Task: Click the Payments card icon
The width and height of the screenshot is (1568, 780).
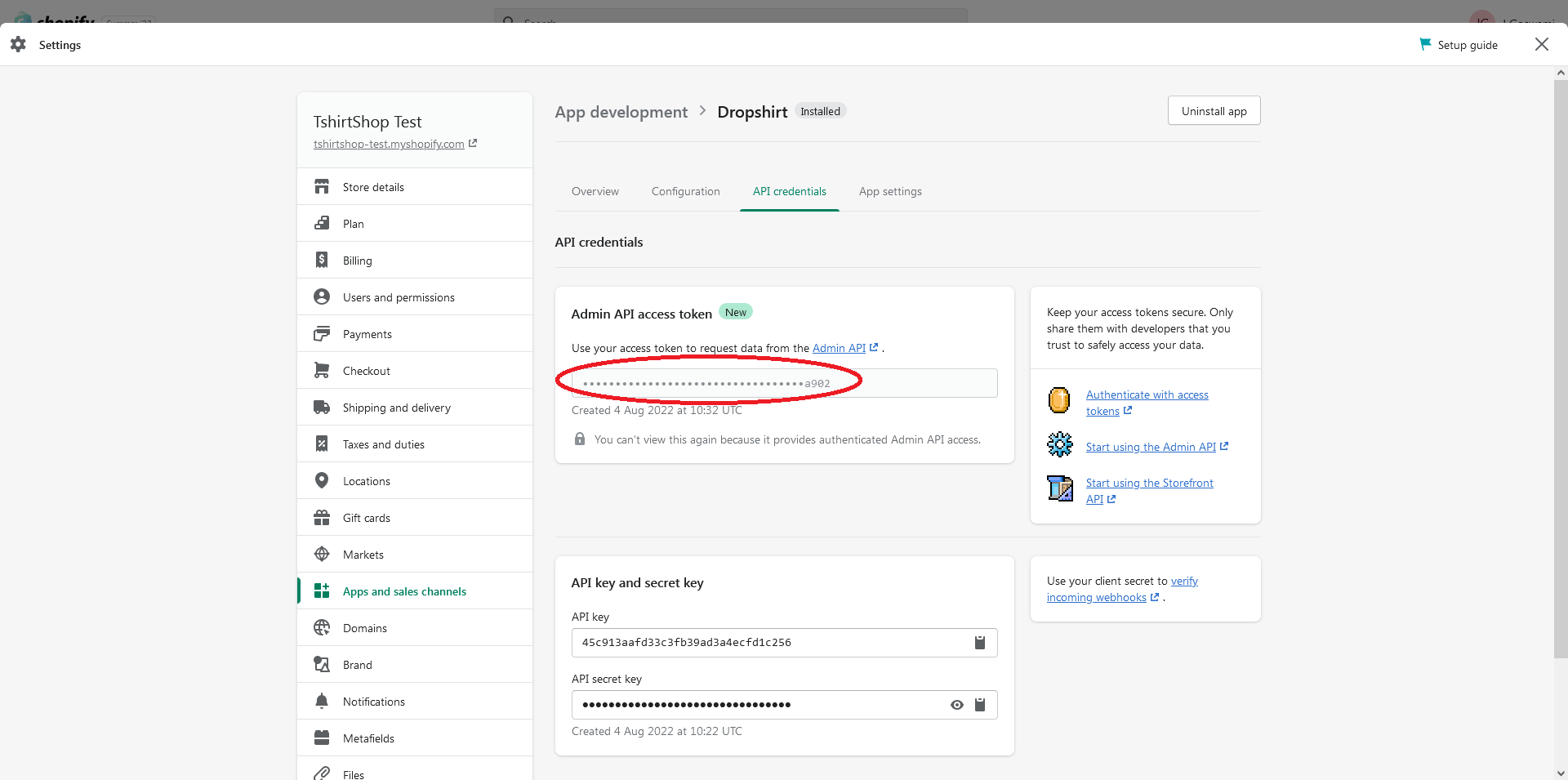Action: click(x=322, y=333)
